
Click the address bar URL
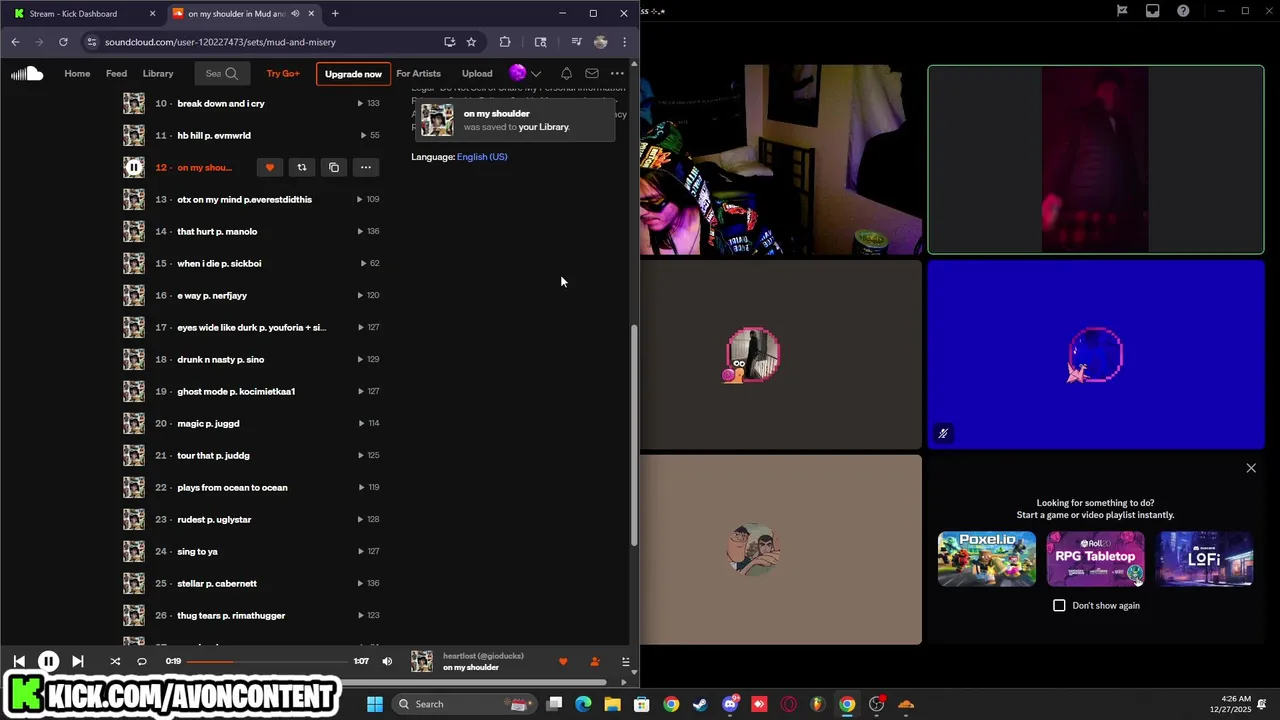tap(220, 42)
